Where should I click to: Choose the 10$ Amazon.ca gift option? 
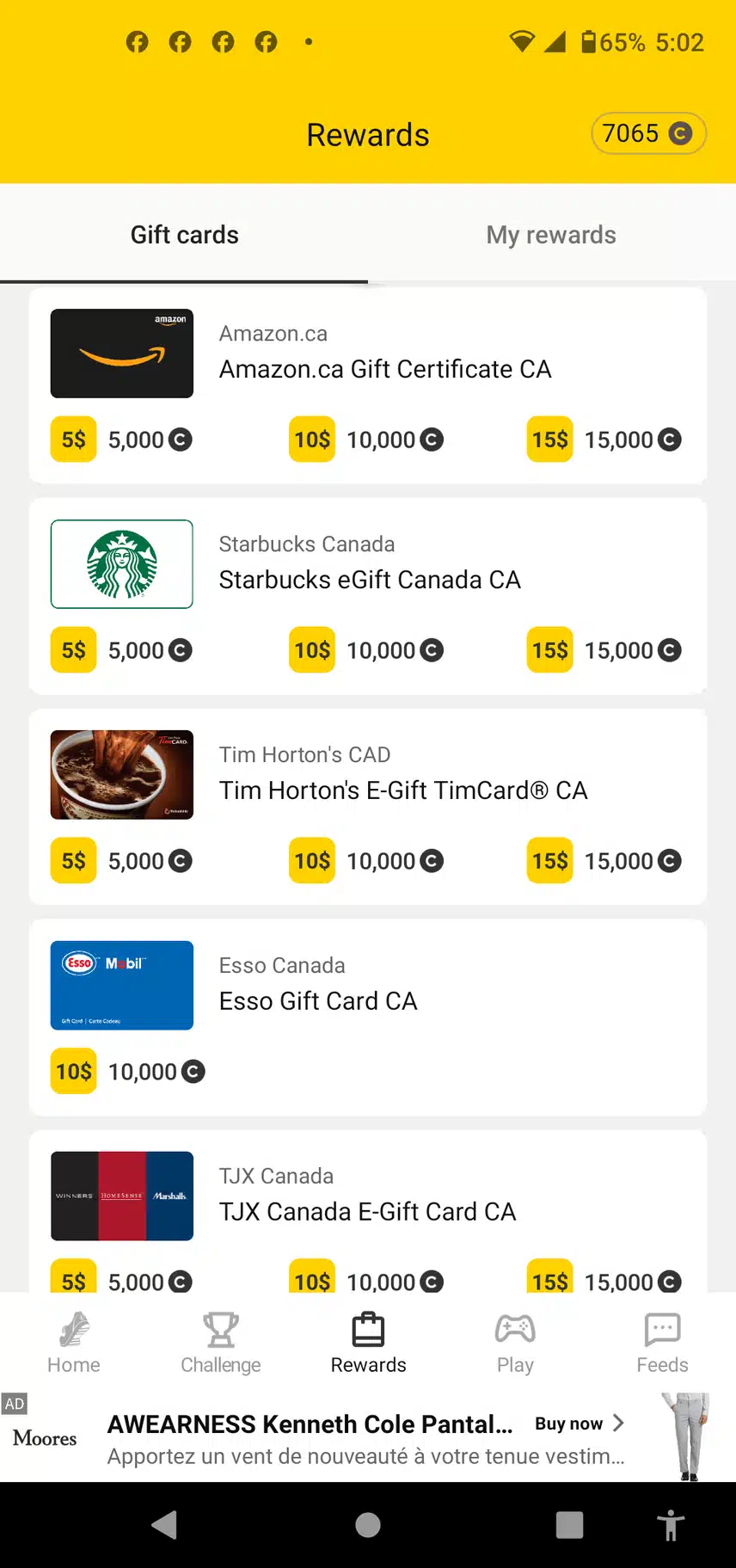click(312, 440)
